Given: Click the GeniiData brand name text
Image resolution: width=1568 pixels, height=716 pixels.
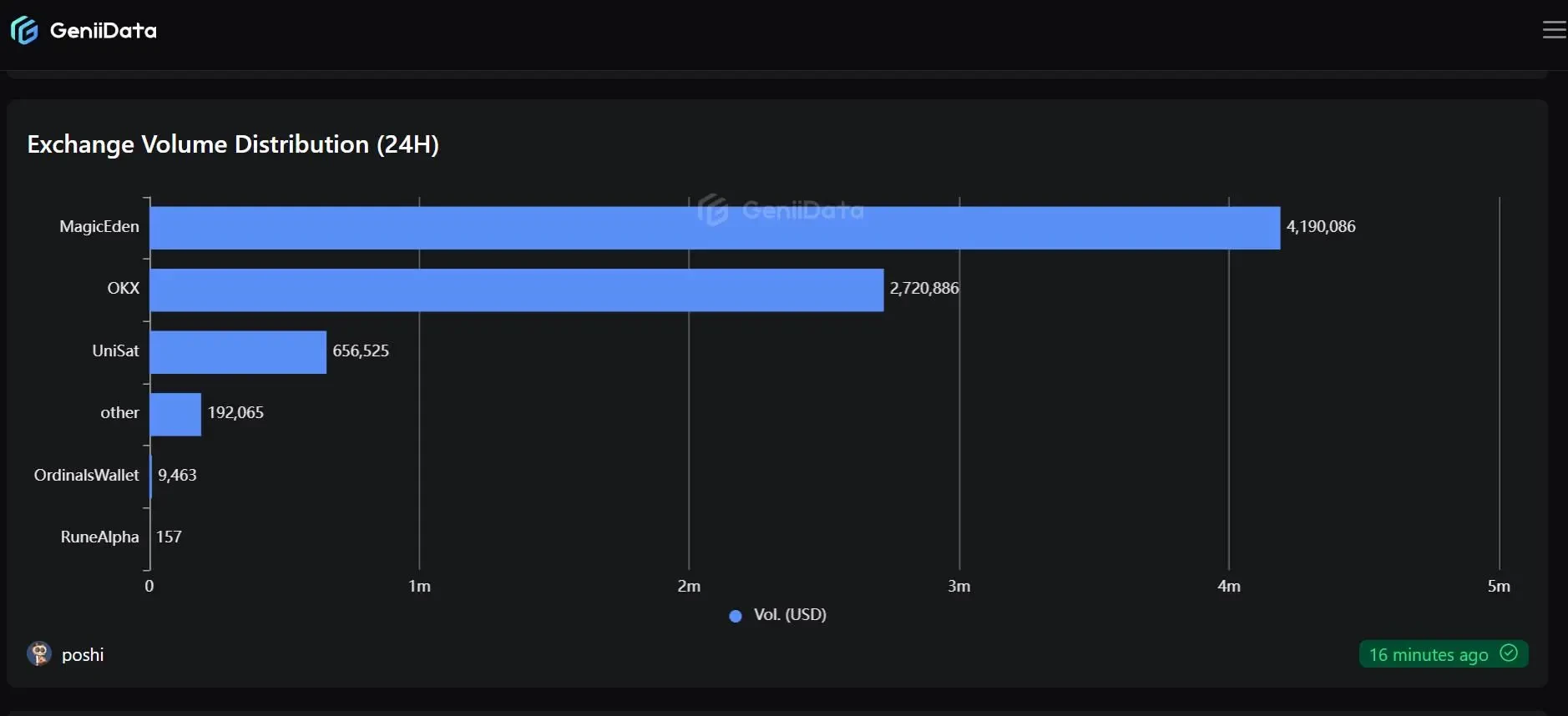Looking at the screenshot, I should tap(104, 31).
